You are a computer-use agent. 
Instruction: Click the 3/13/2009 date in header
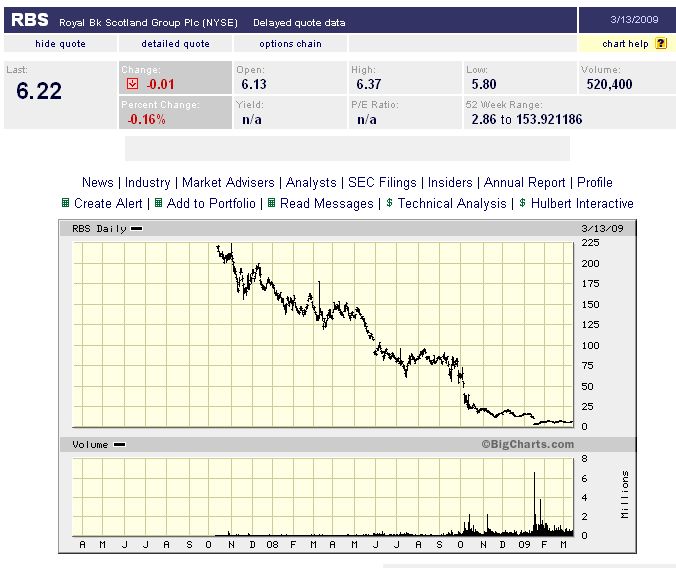[634, 19]
